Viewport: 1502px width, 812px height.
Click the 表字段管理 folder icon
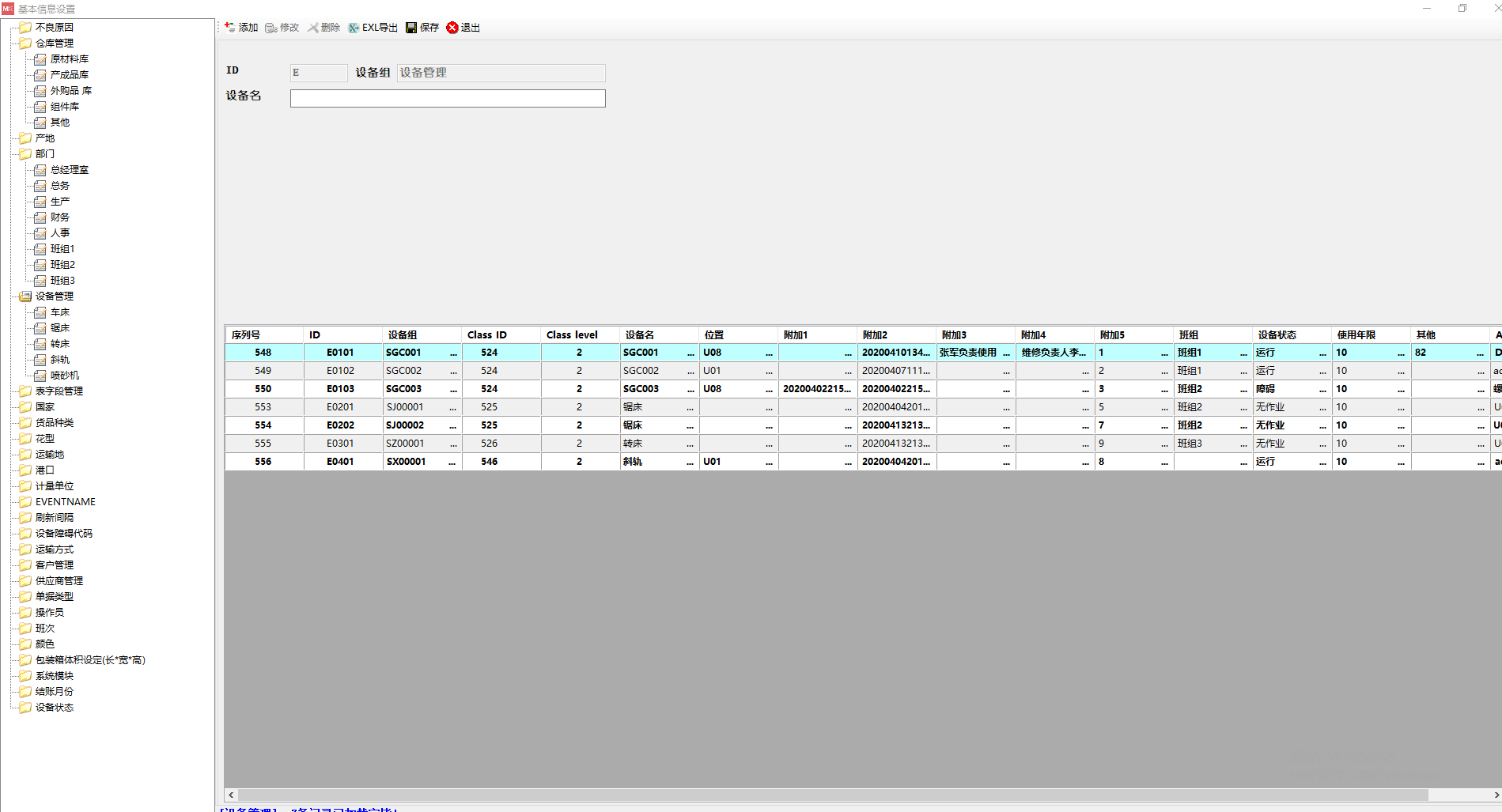[25, 391]
